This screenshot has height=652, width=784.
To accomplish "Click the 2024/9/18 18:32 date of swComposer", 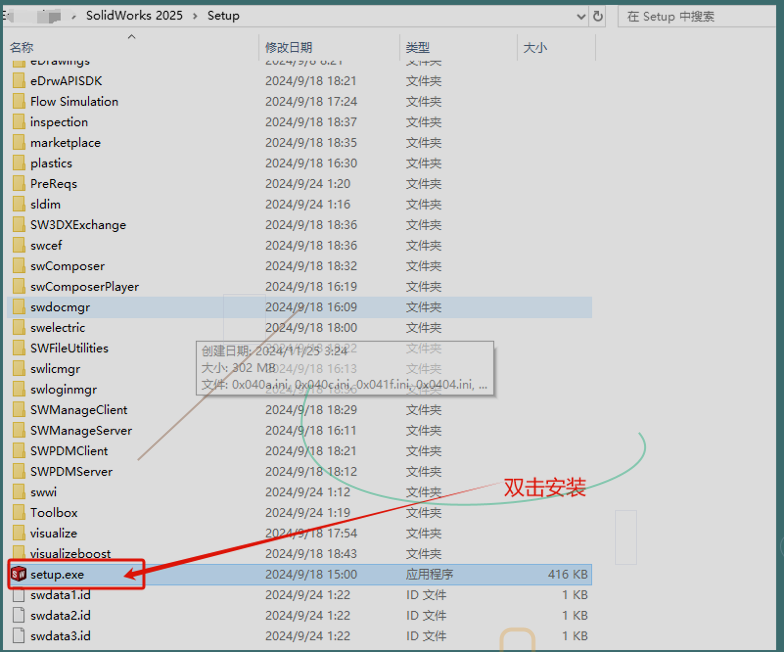I will pyautogui.click(x=311, y=266).
